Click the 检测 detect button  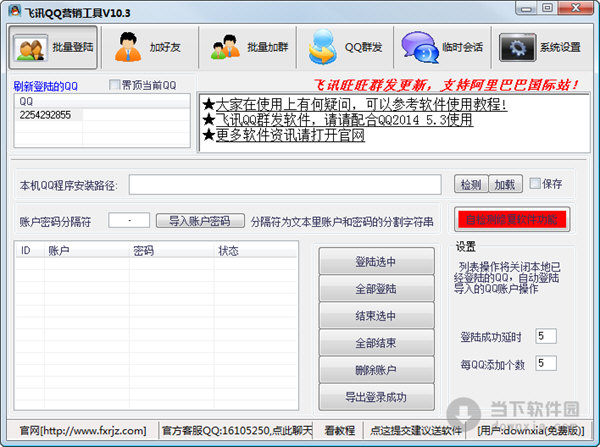[472, 185]
